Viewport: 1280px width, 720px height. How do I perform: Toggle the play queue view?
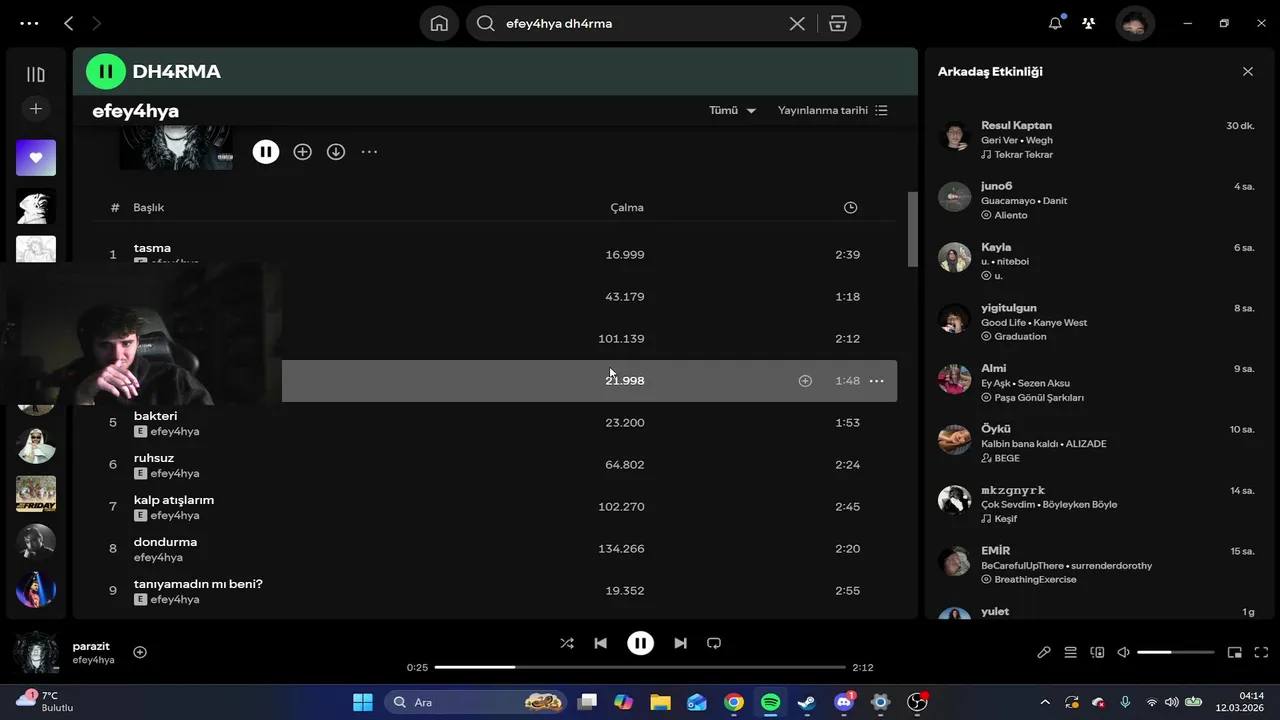[1070, 652]
